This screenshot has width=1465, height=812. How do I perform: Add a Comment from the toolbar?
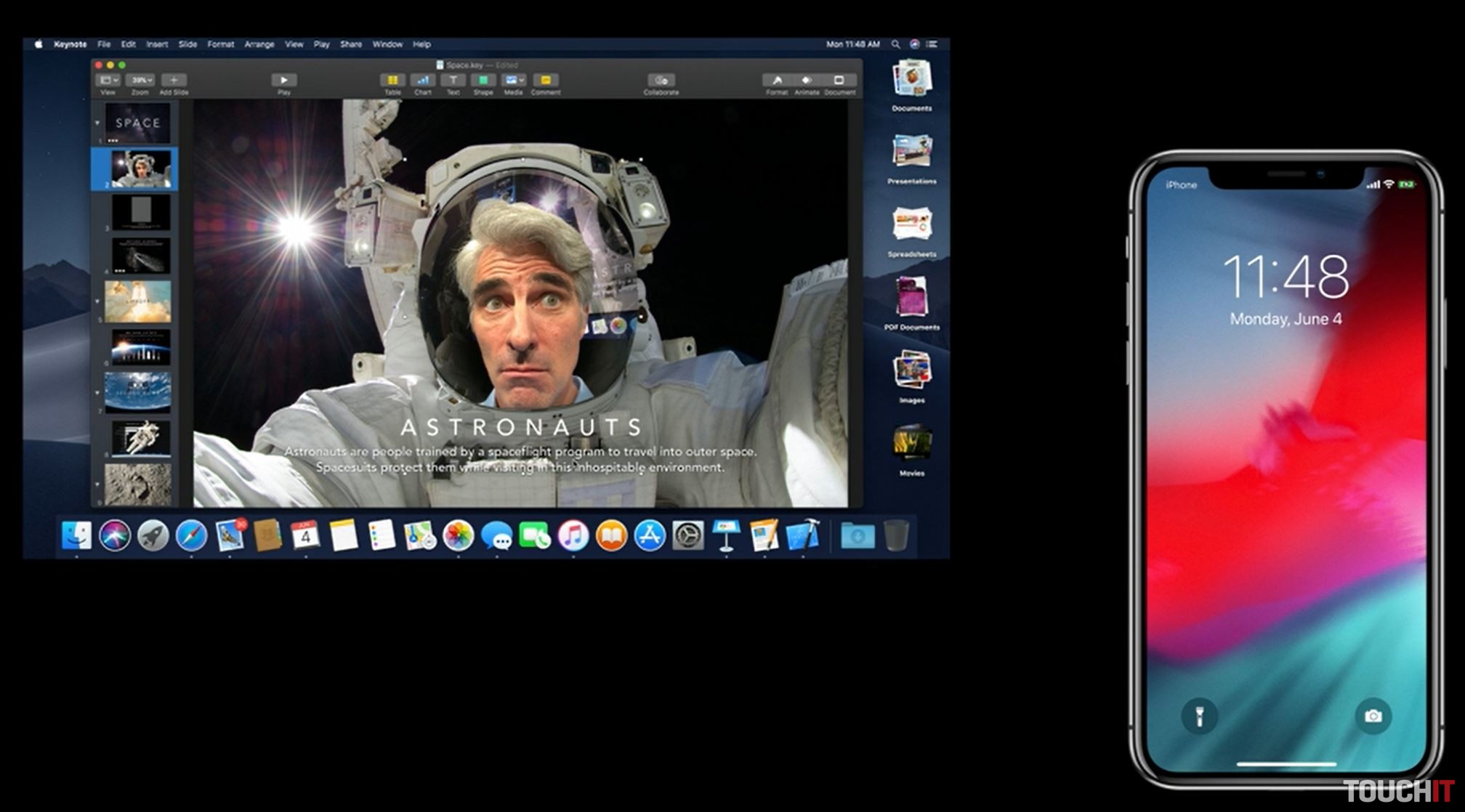click(545, 81)
